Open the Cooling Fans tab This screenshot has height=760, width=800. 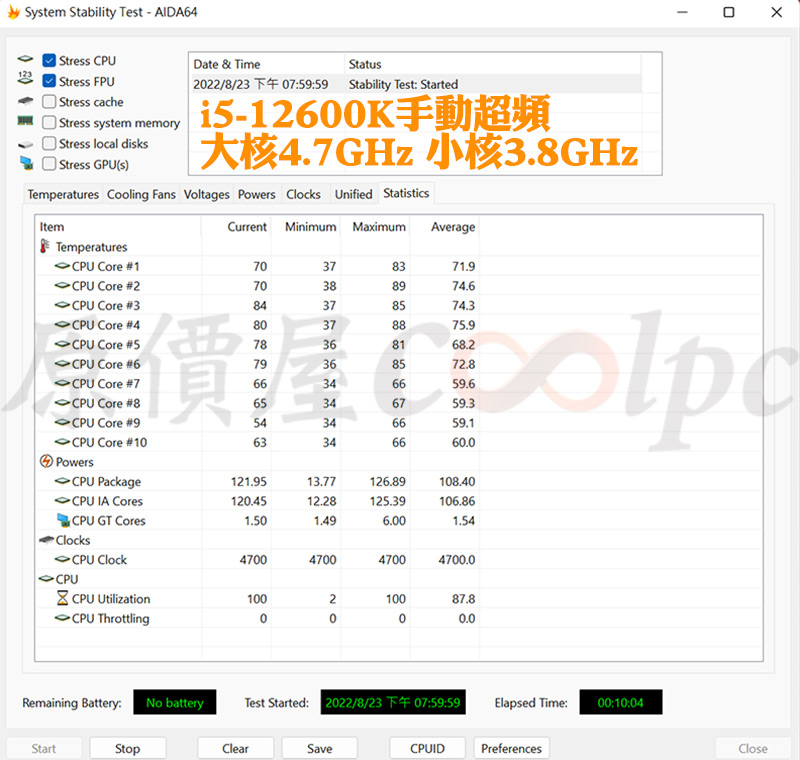(141, 194)
